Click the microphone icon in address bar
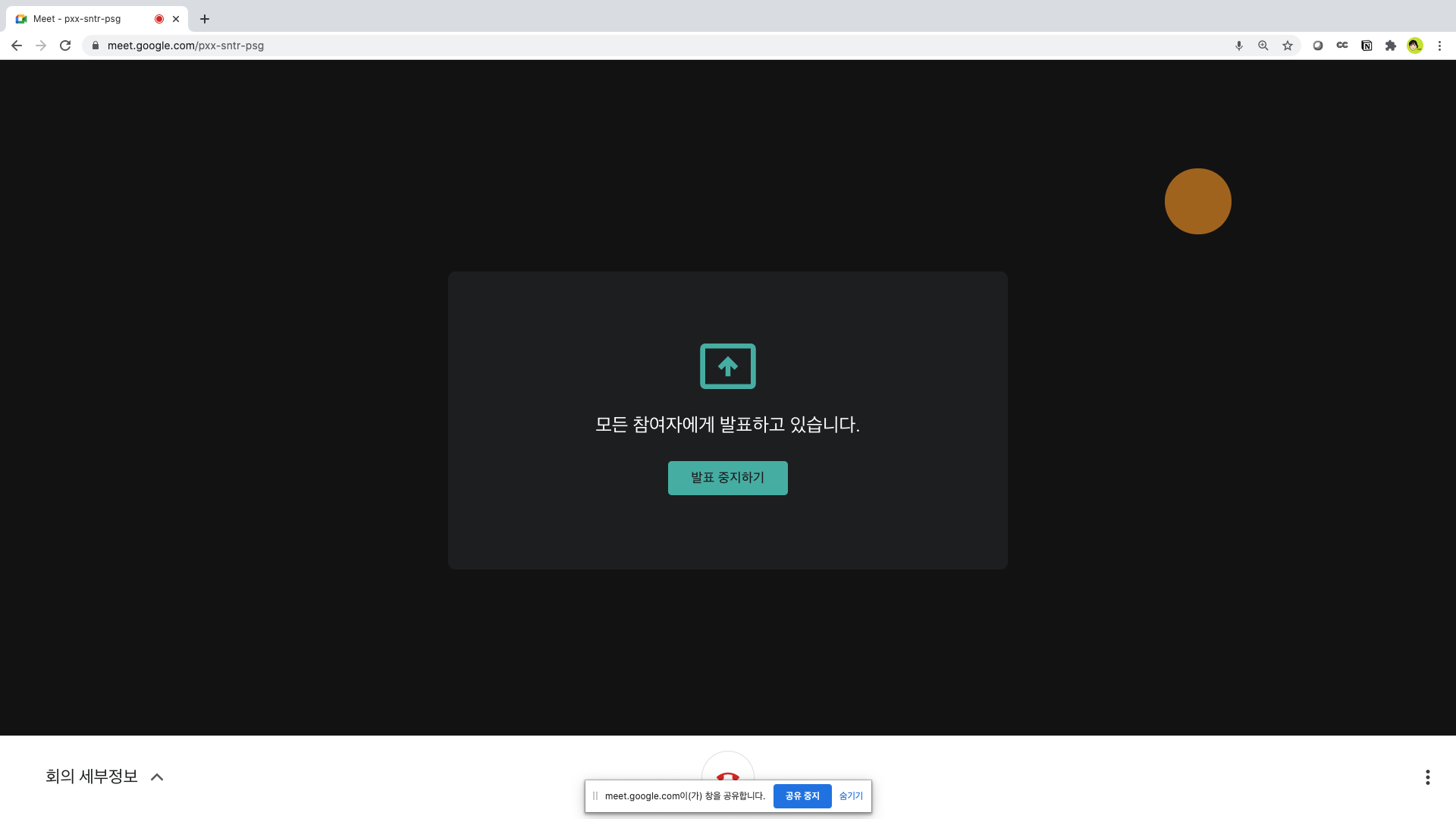Screen dimensions: 1456x819 [x=1238, y=45]
